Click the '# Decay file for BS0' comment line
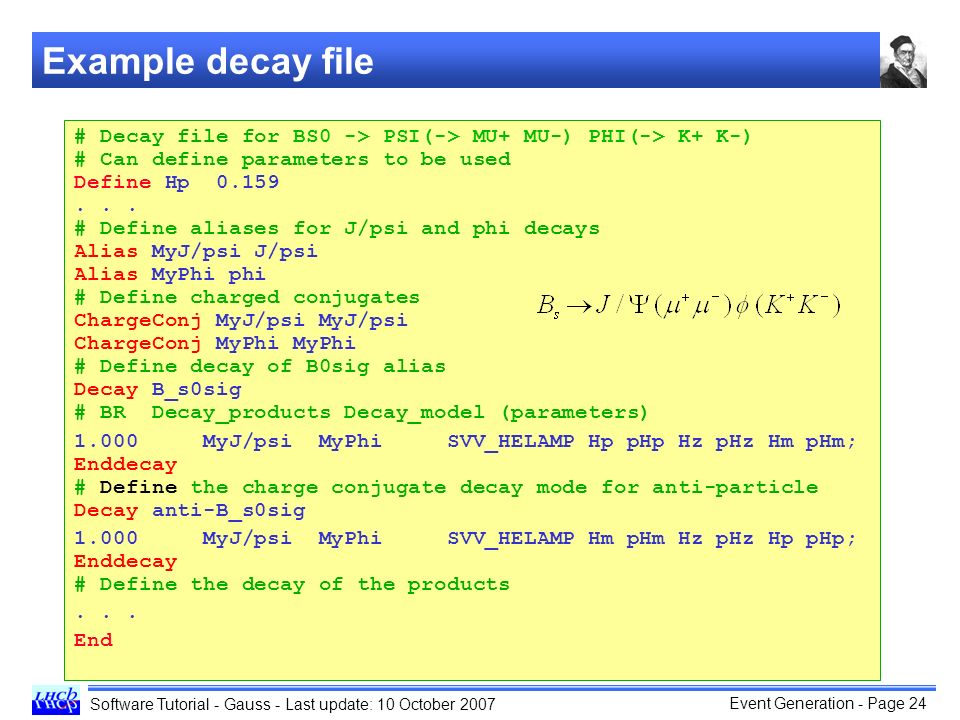The image size is (960, 720). tap(412, 136)
